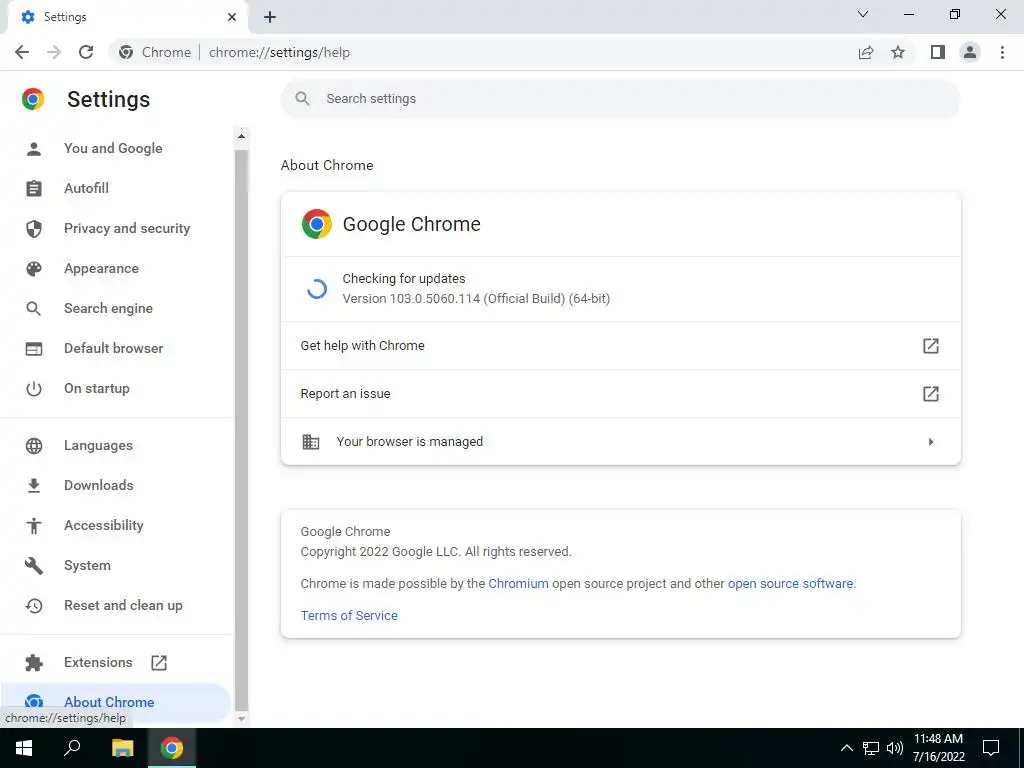Open the notification center icon
1024x768 pixels.
tap(991, 748)
